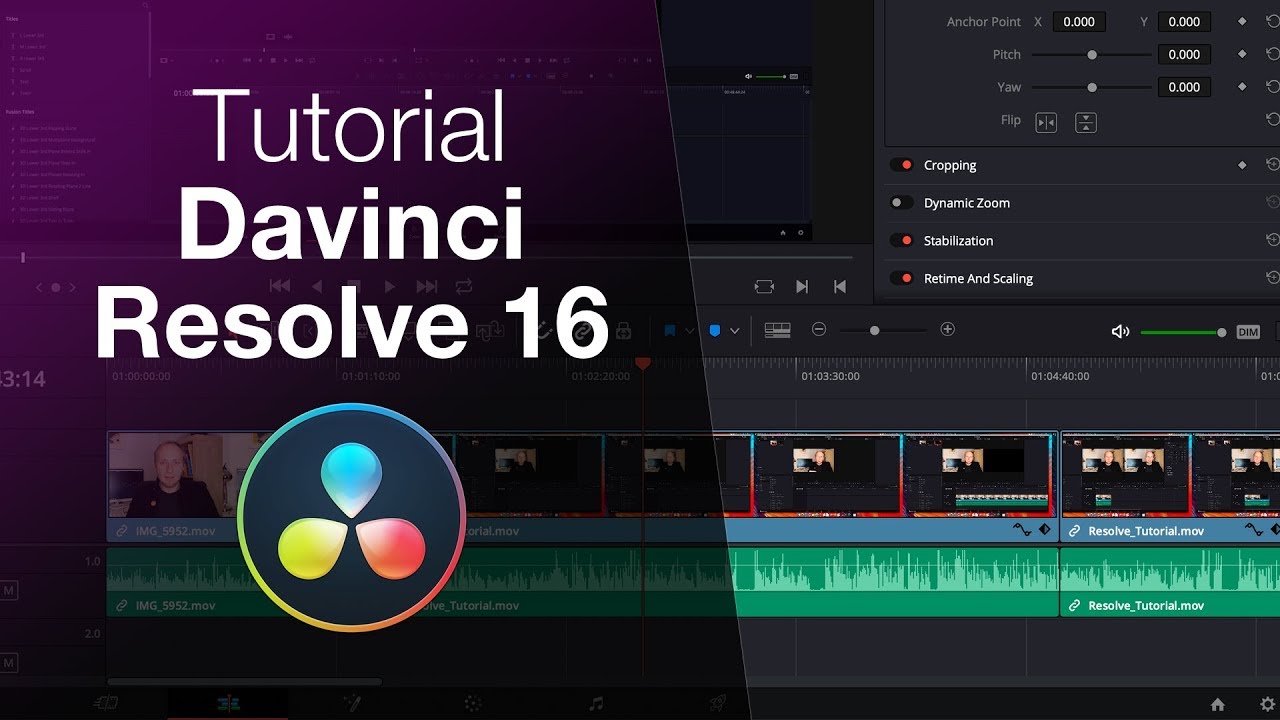Viewport: 1280px width, 720px height.
Task: Jump to previous clip in viewer
Action: [840, 286]
